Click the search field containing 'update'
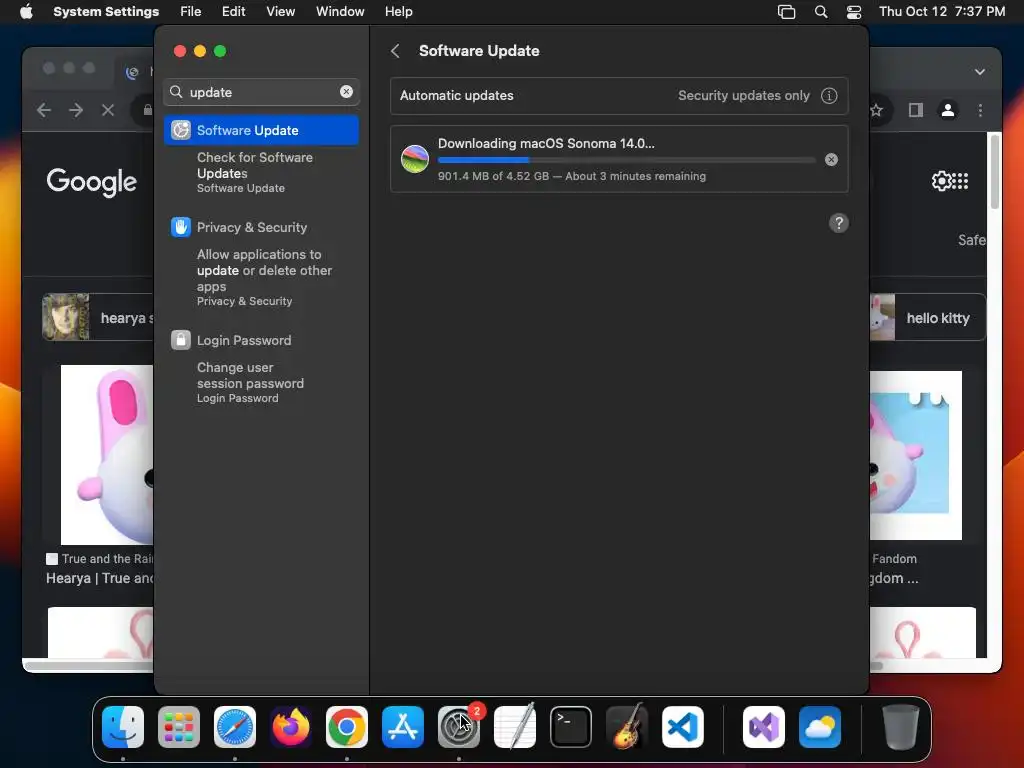Screen dimensions: 1024x768 pos(261,92)
